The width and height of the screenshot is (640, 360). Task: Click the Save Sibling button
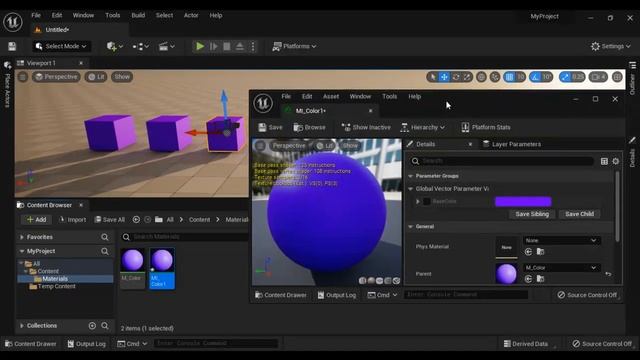(532, 214)
